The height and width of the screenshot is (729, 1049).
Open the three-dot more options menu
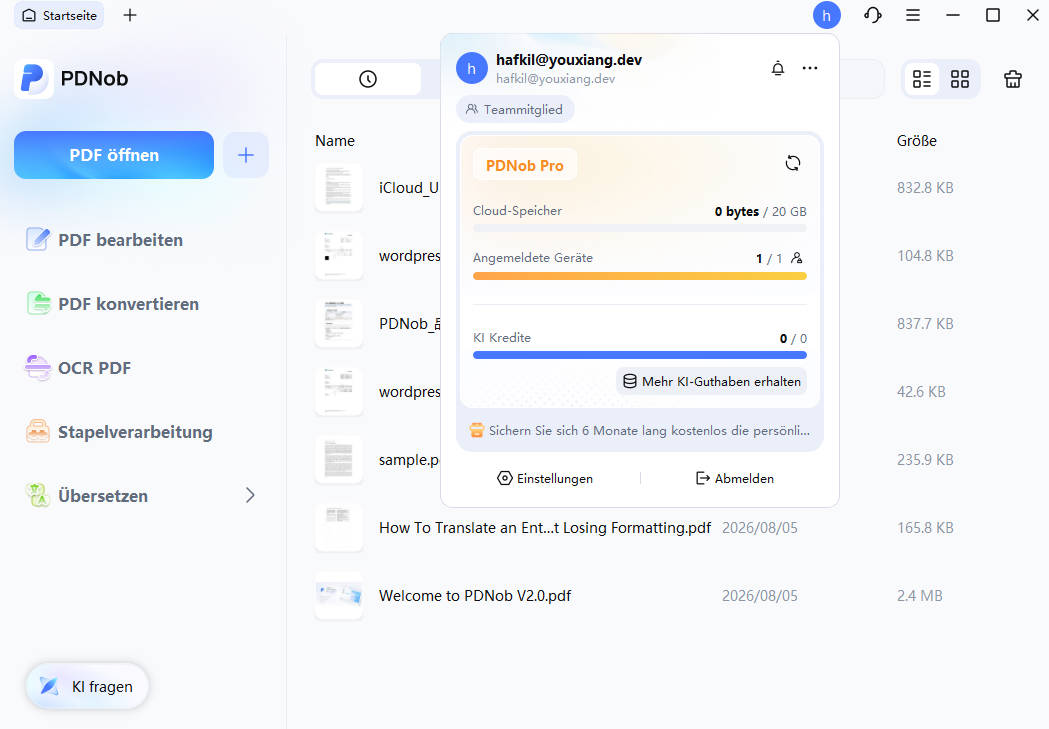(809, 68)
